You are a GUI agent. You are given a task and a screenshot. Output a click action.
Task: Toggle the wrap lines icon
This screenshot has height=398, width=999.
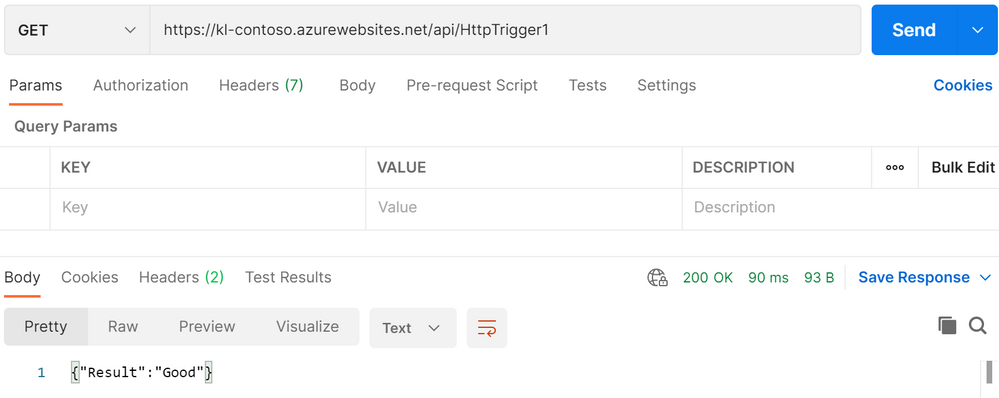[x=487, y=328]
